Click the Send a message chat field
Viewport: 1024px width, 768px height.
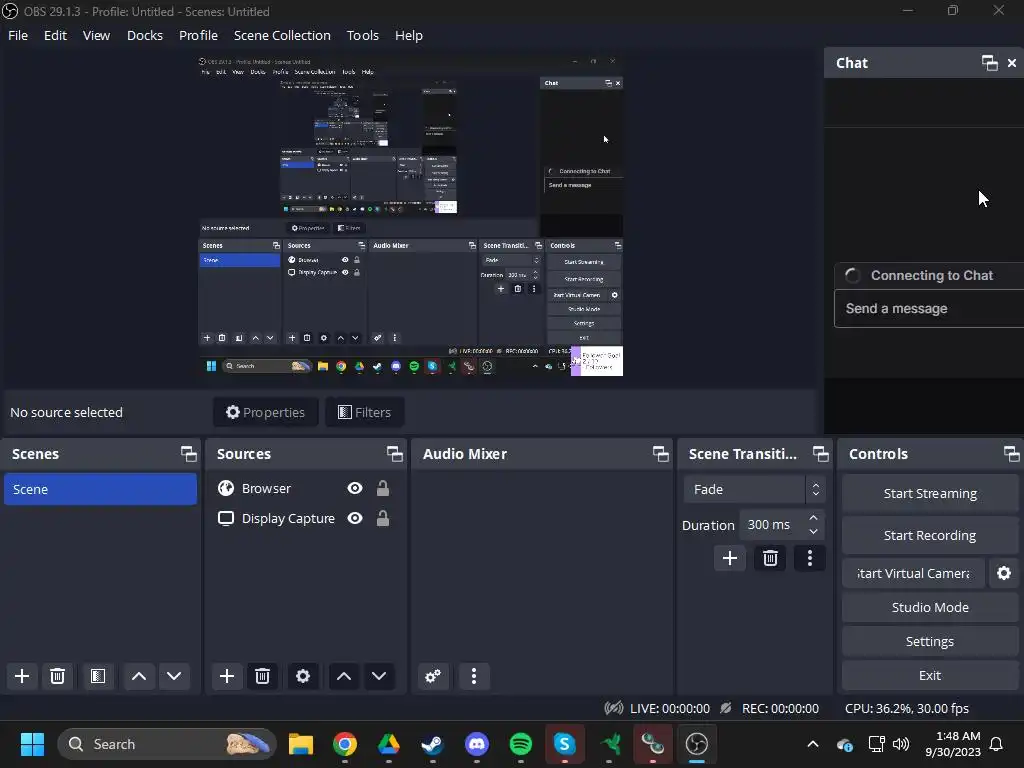(929, 308)
